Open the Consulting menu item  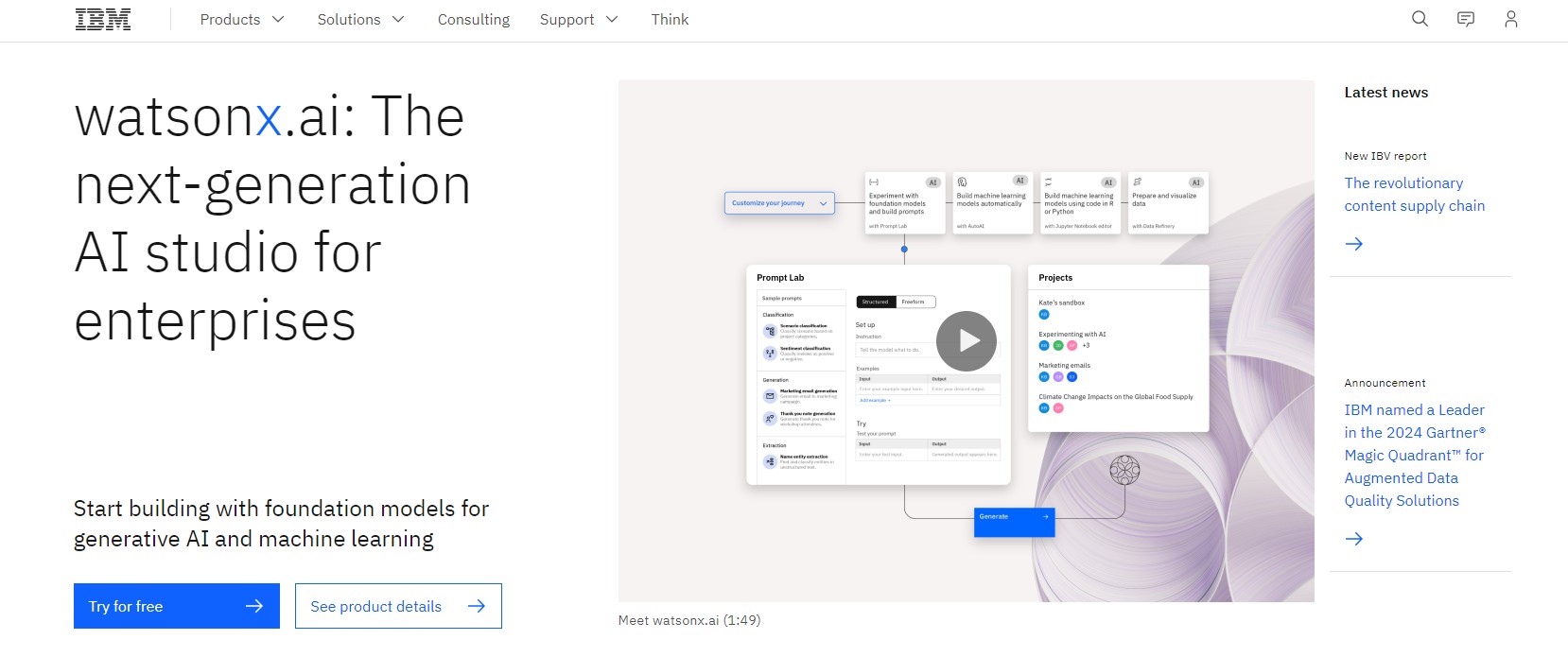[x=473, y=19]
